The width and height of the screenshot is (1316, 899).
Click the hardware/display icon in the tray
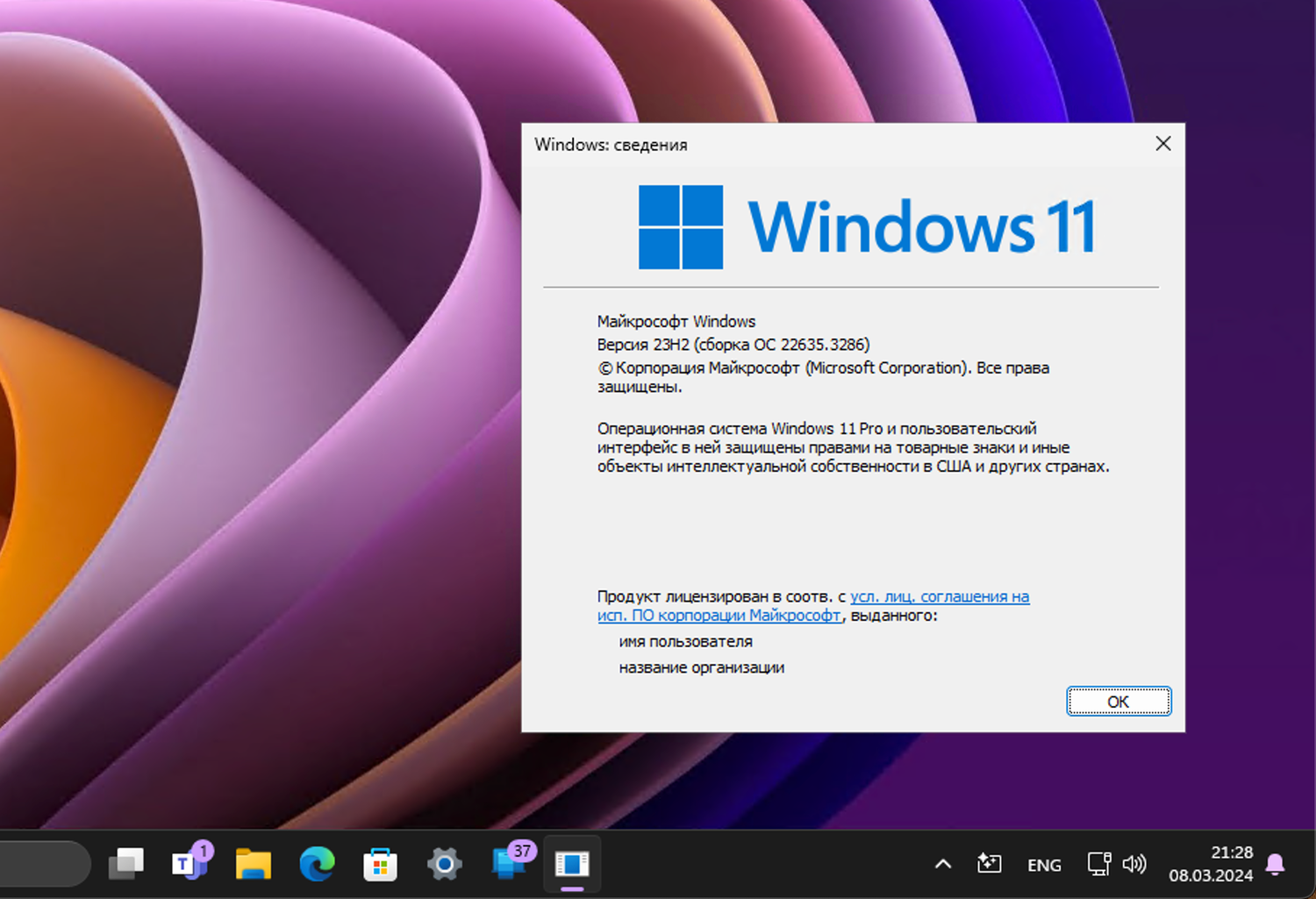1098,864
